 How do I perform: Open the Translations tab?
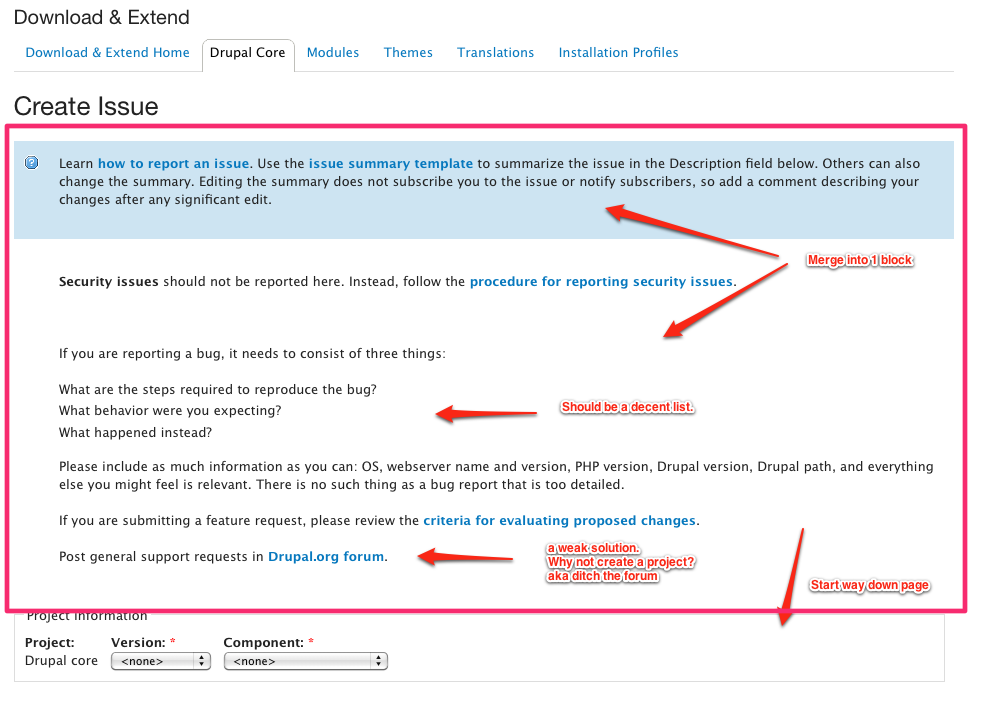[x=496, y=53]
